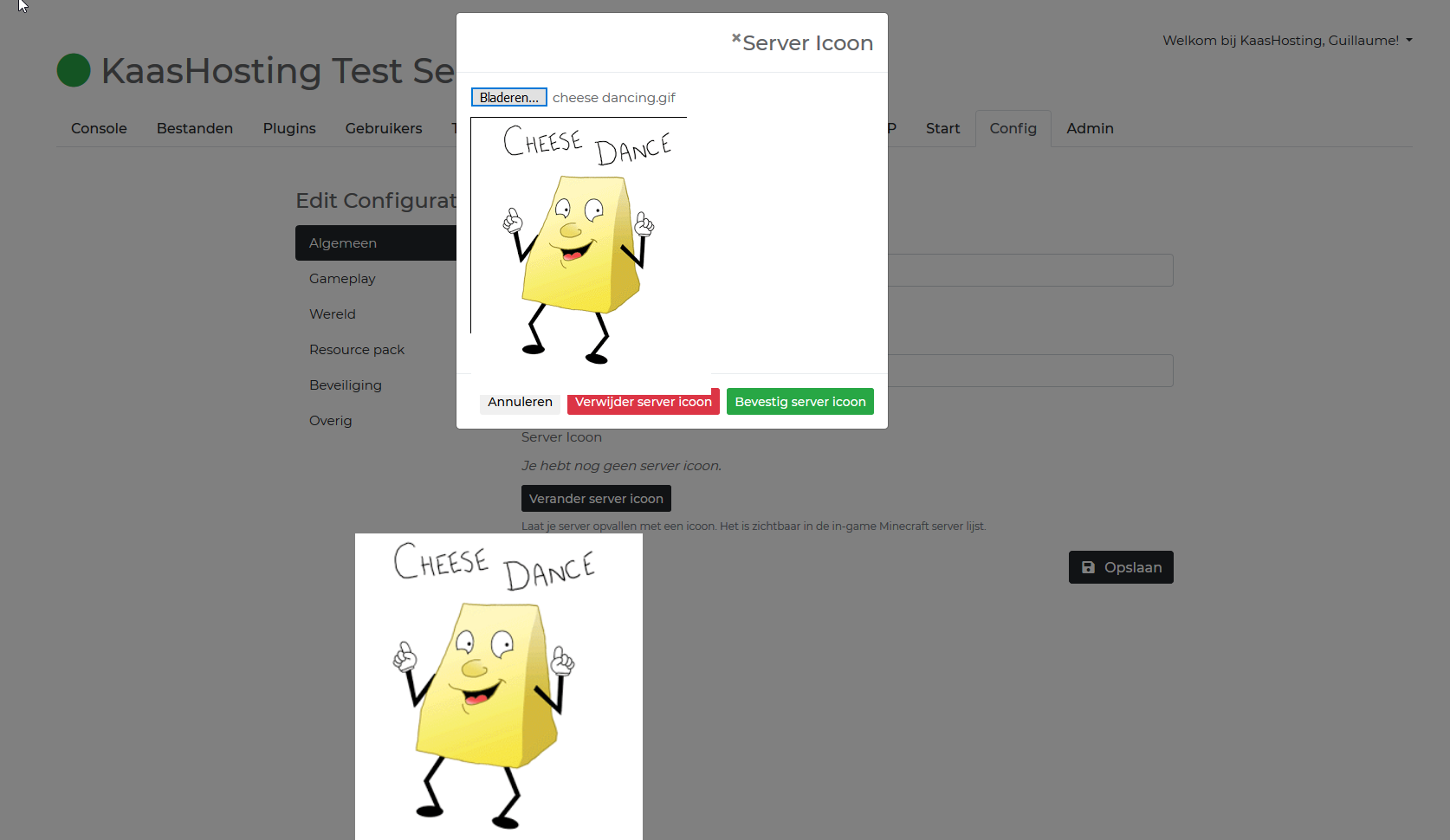Click the green server status circle icon
Image resolution: width=1450 pixels, height=840 pixels.
[74, 70]
